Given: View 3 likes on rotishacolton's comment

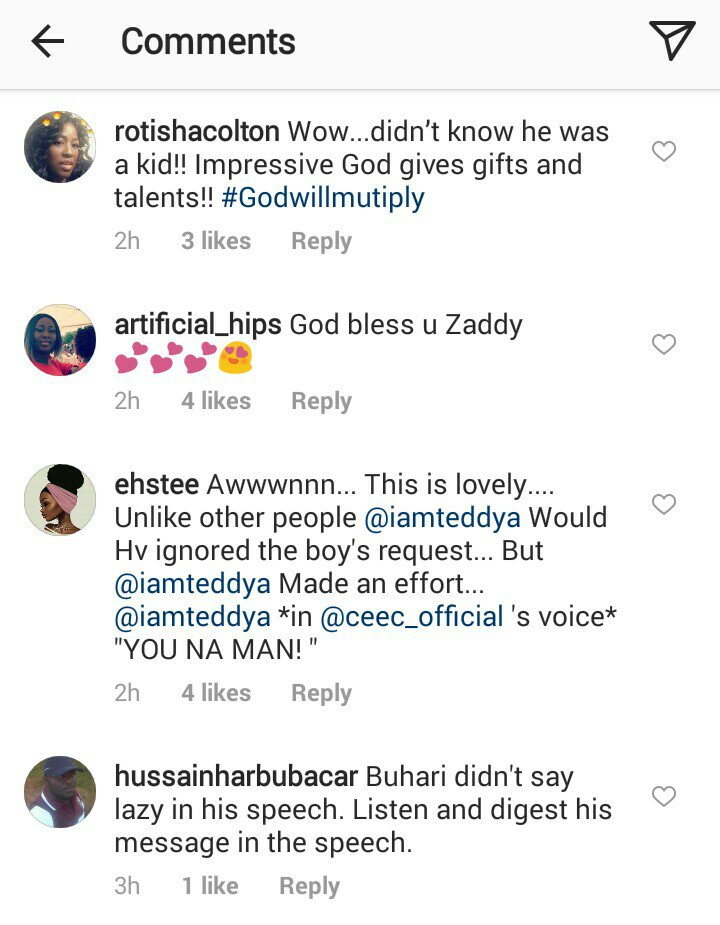Looking at the screenshot, I should (x=216, y=241).
